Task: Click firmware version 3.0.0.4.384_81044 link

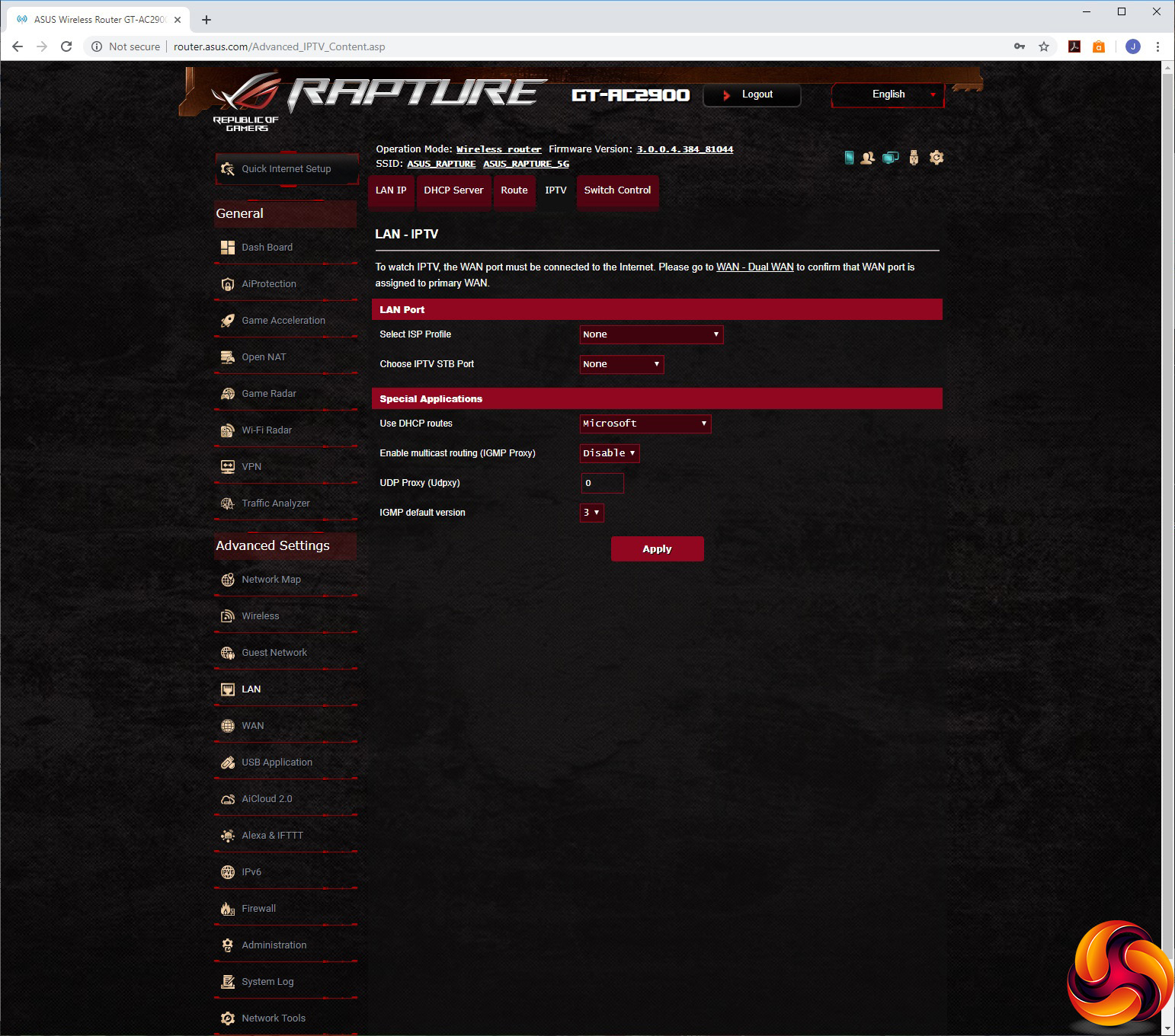Action: pos(685,149)
